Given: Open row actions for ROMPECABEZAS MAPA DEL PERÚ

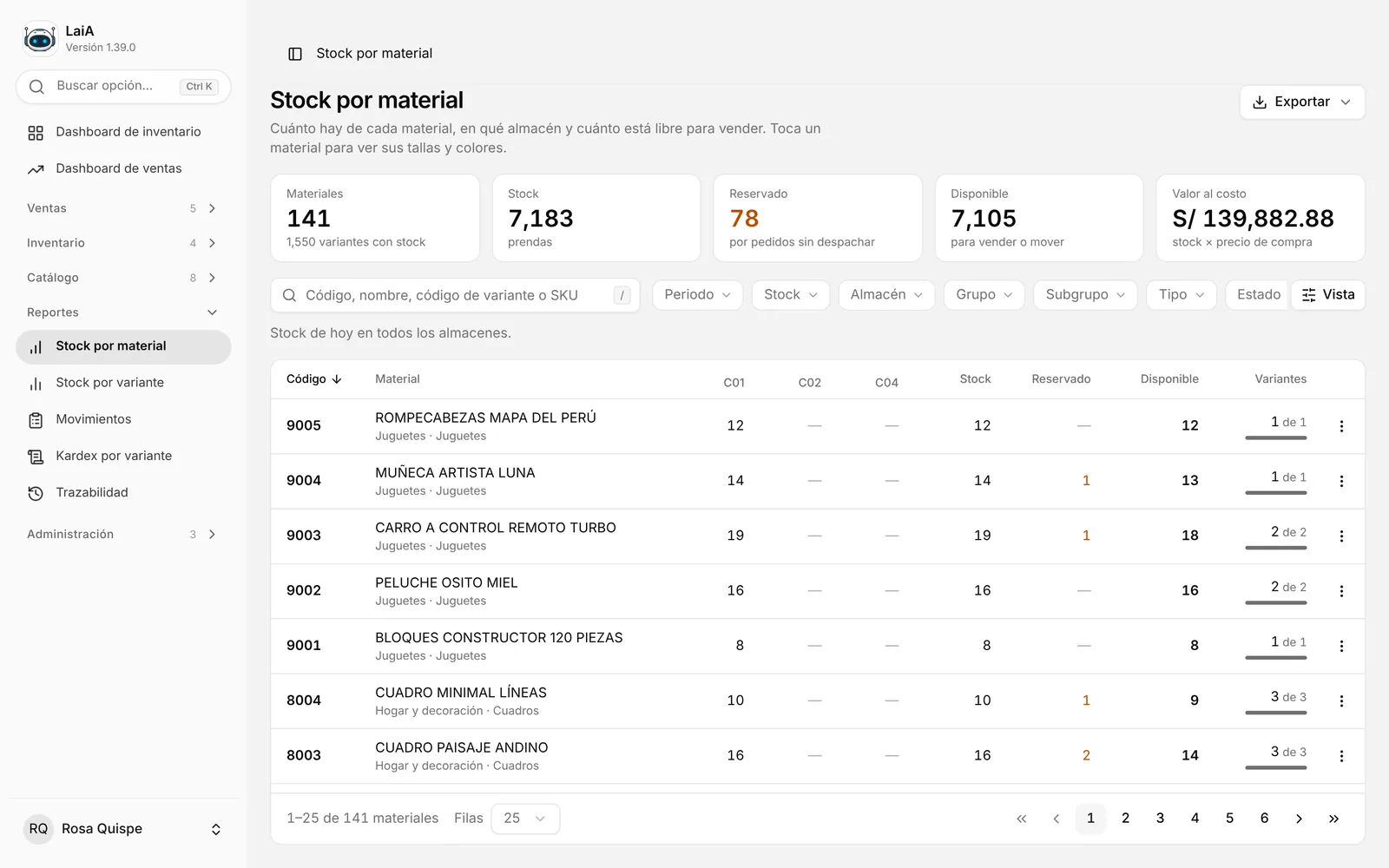Looking at the screenshot, I should coord(1341,426).
